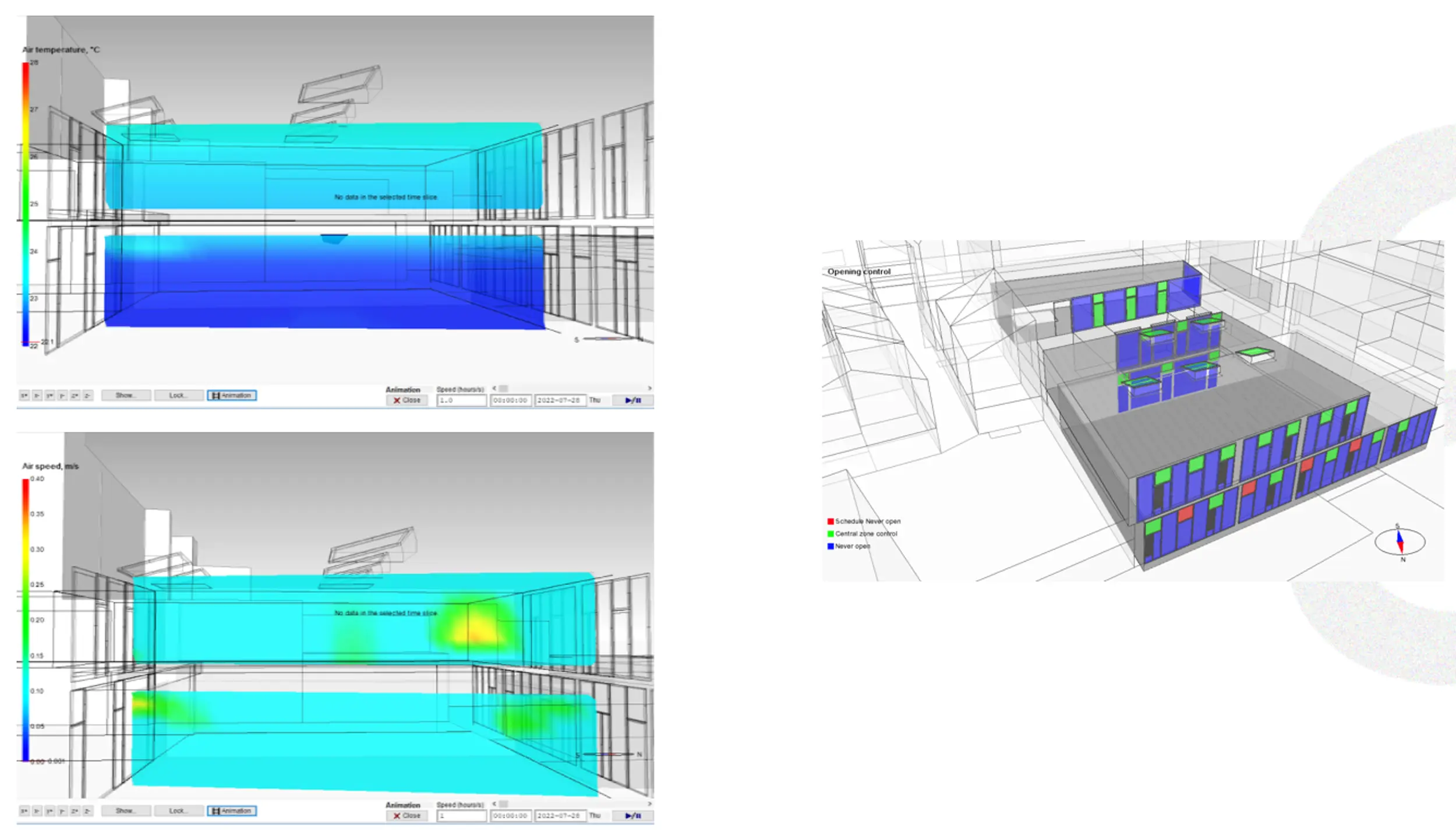The height and width of the screenshot is (835, 1456).
Task: Open Show... options in temperature panel
Action: pyautogui.click(x=126, y=396)
